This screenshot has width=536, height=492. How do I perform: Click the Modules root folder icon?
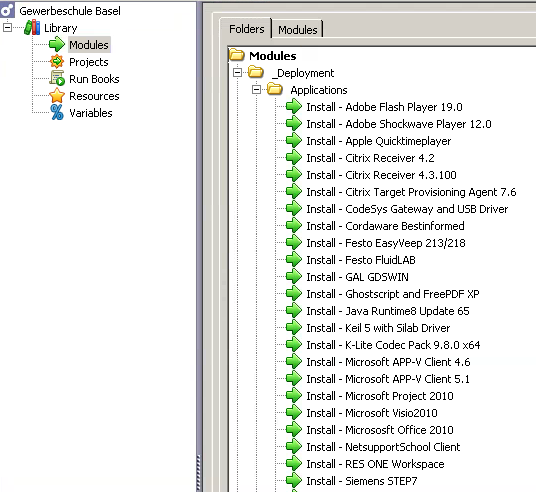click(x=237, y=55)
